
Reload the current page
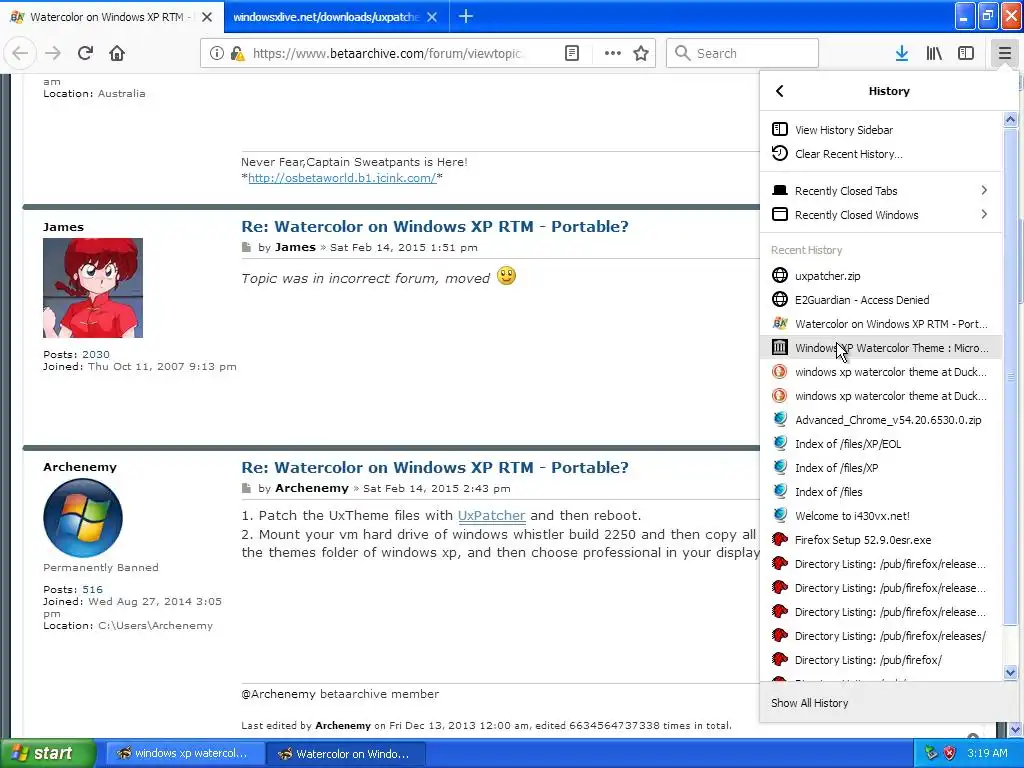pos(85,53)
